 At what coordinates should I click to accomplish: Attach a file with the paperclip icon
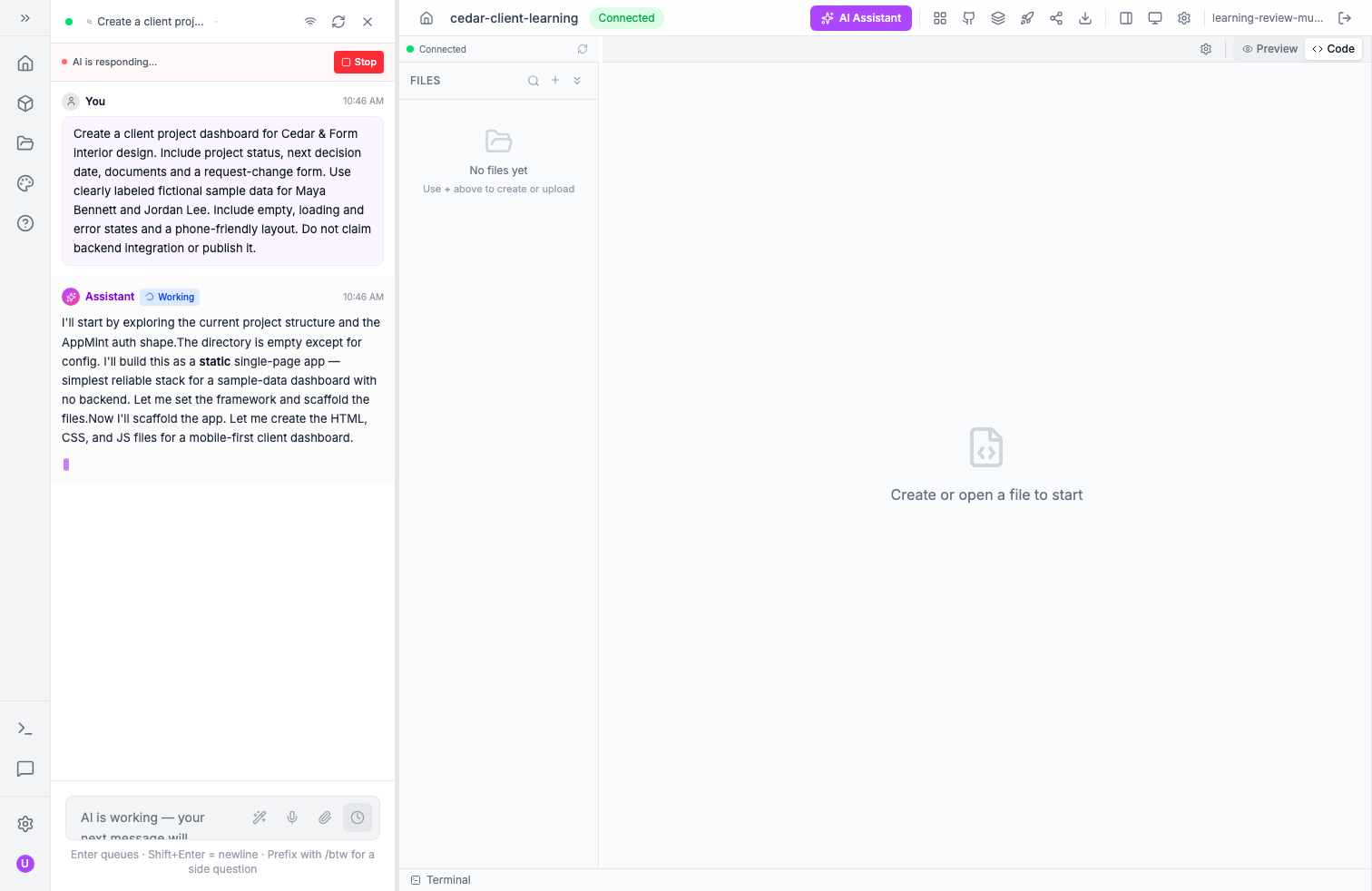click(x=325, y=818)
